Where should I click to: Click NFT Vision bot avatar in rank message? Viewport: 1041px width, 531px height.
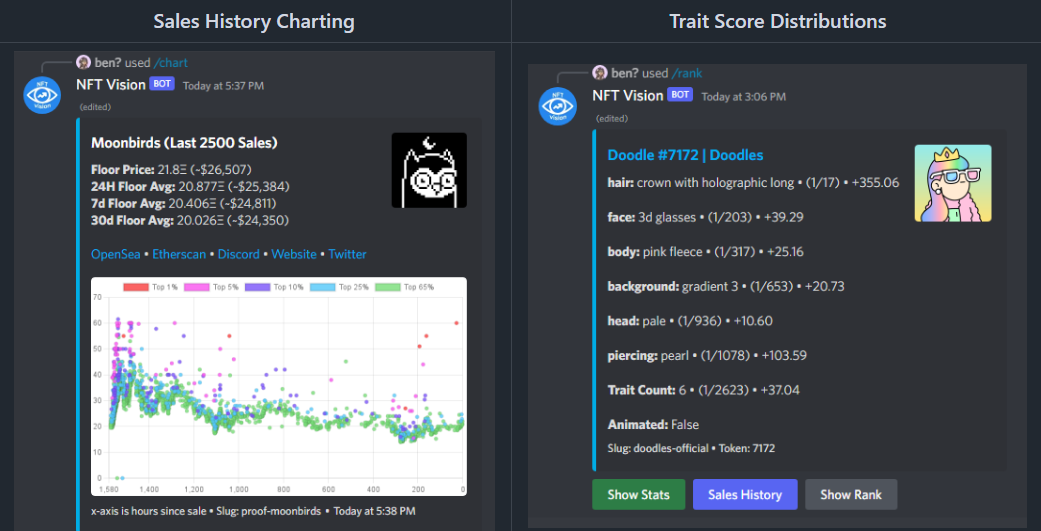pyautogui.click(x=558, y=106)
